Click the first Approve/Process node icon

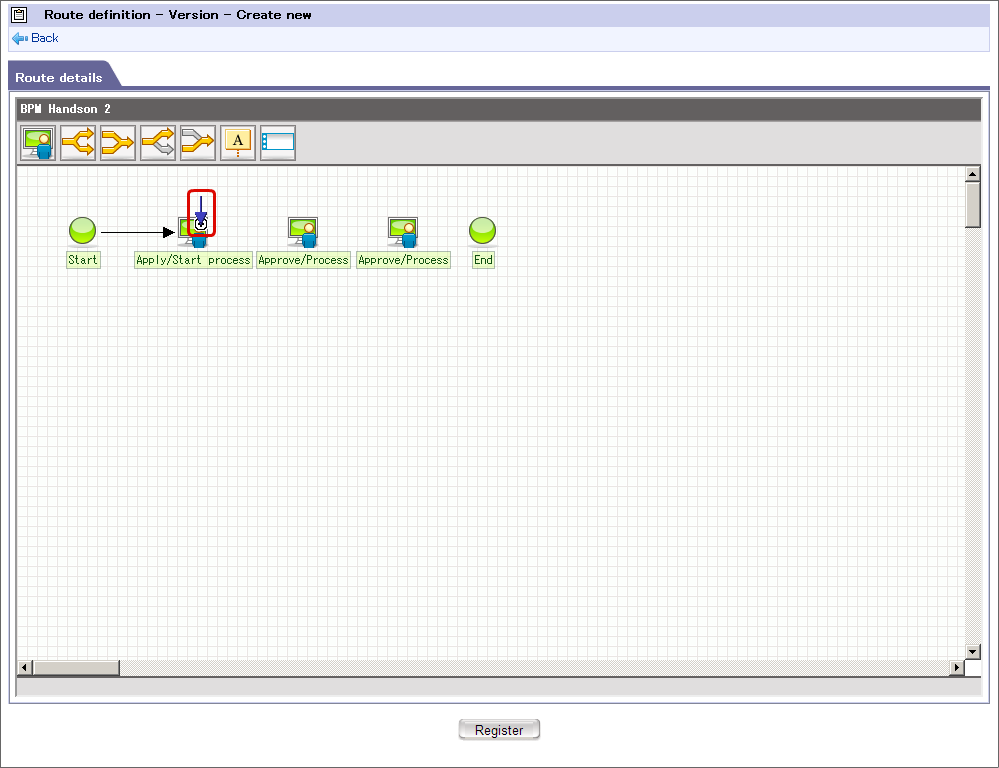coord(303,232)
